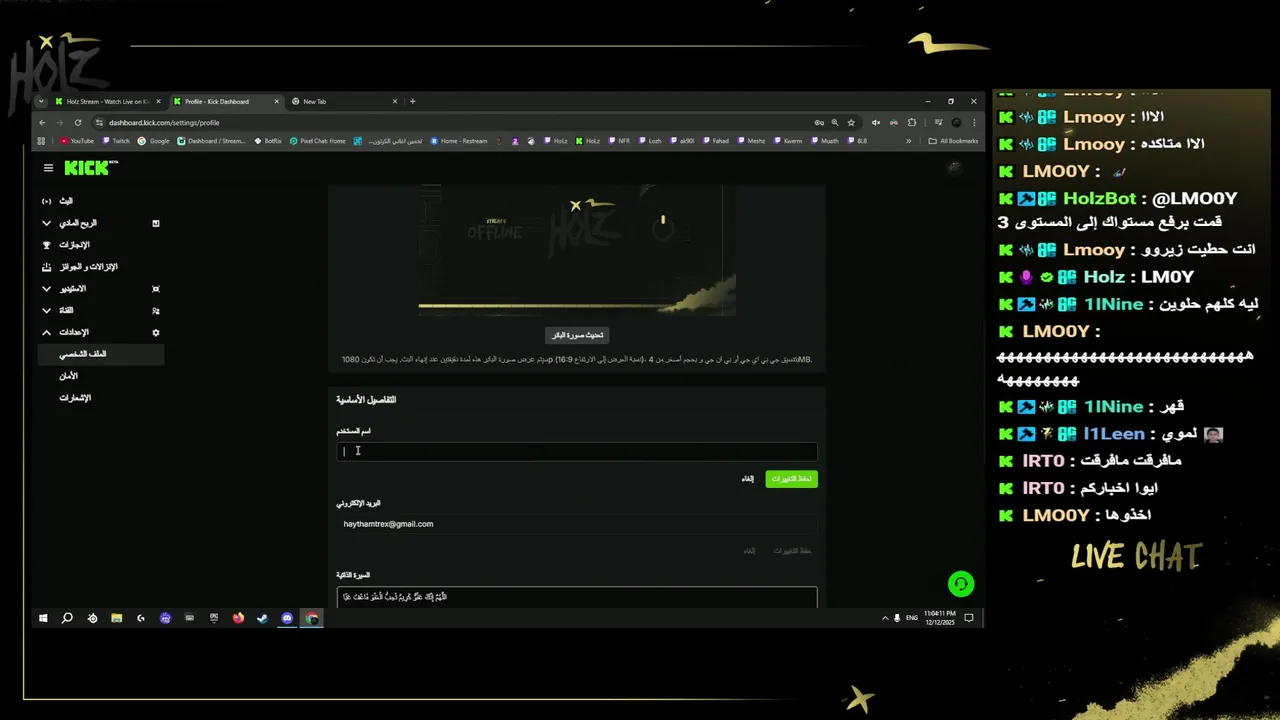Open the Pixel Chat: Home bookmark
1280x720 pixels.
(x=318, y=141)
